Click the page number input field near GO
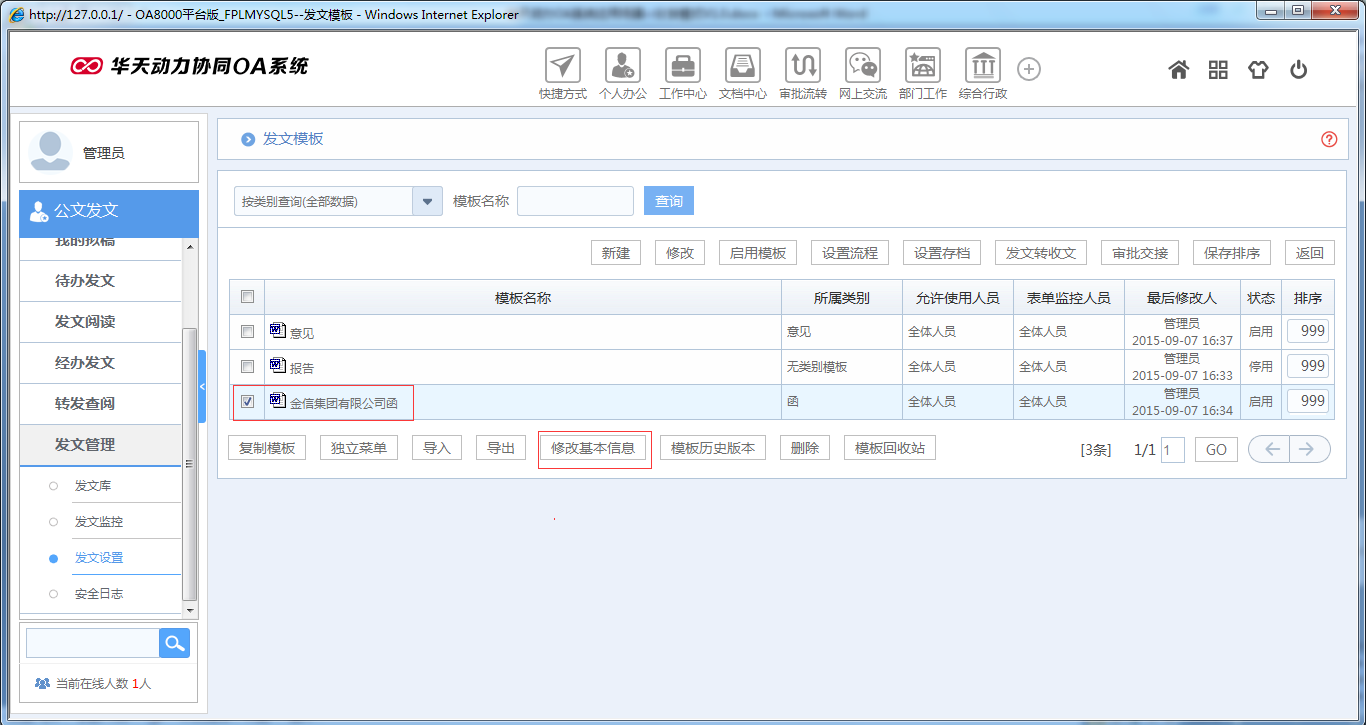 (1172, 449)
